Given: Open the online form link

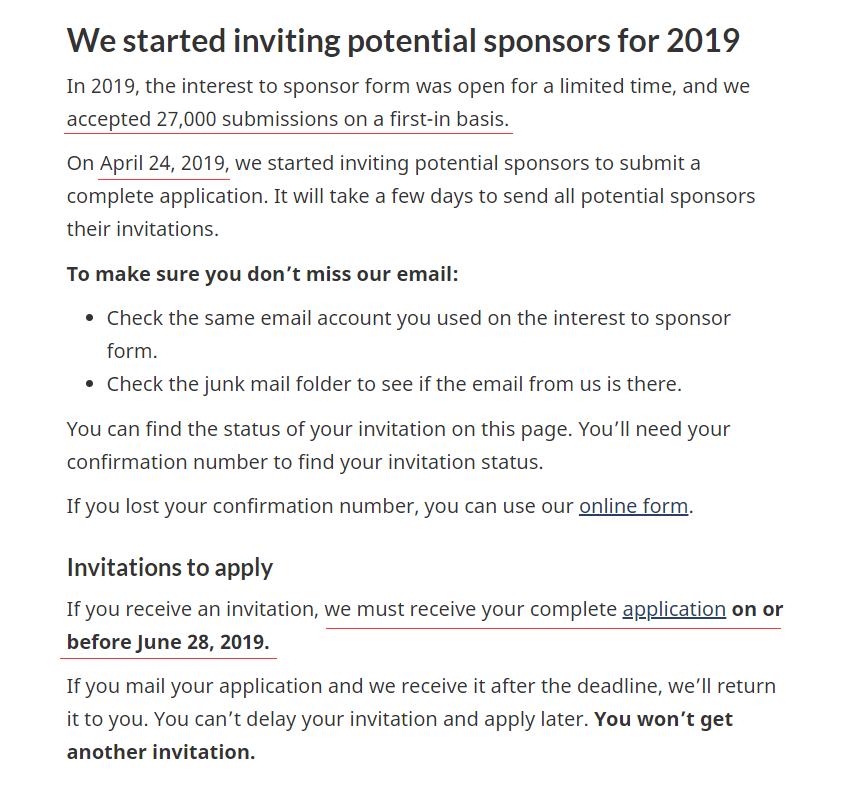Looking at the screenshot, I should [x=633, y=506].
